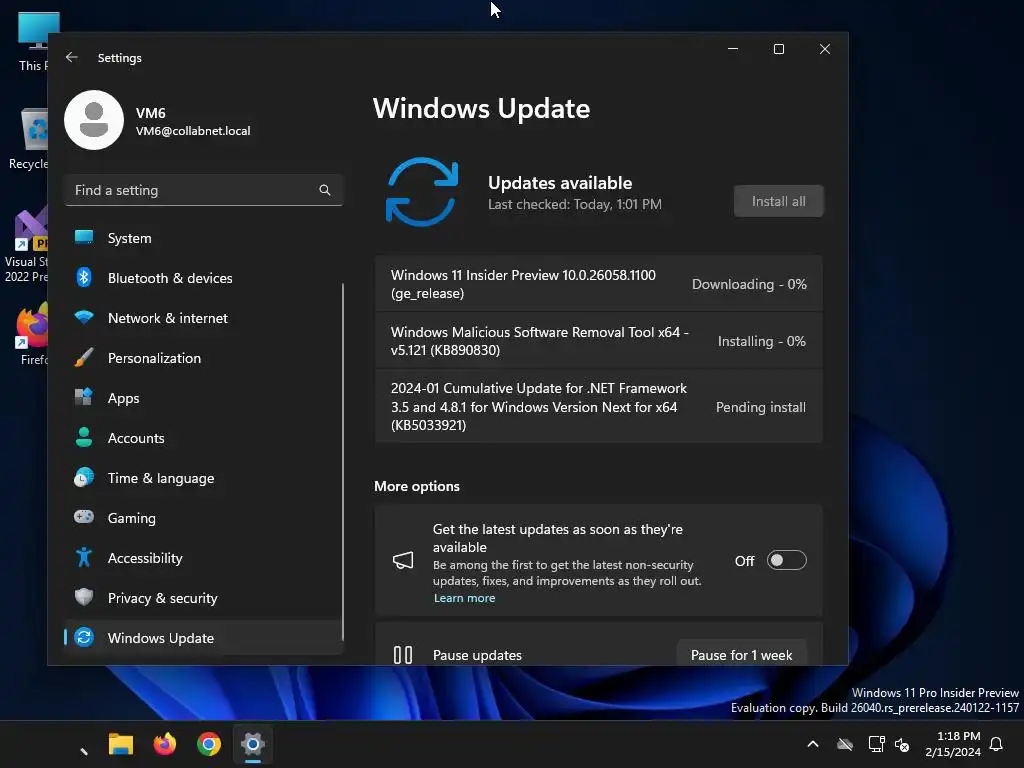
Task: Click the Last checked: Today, 1:01 PM text
Action: 575,204
